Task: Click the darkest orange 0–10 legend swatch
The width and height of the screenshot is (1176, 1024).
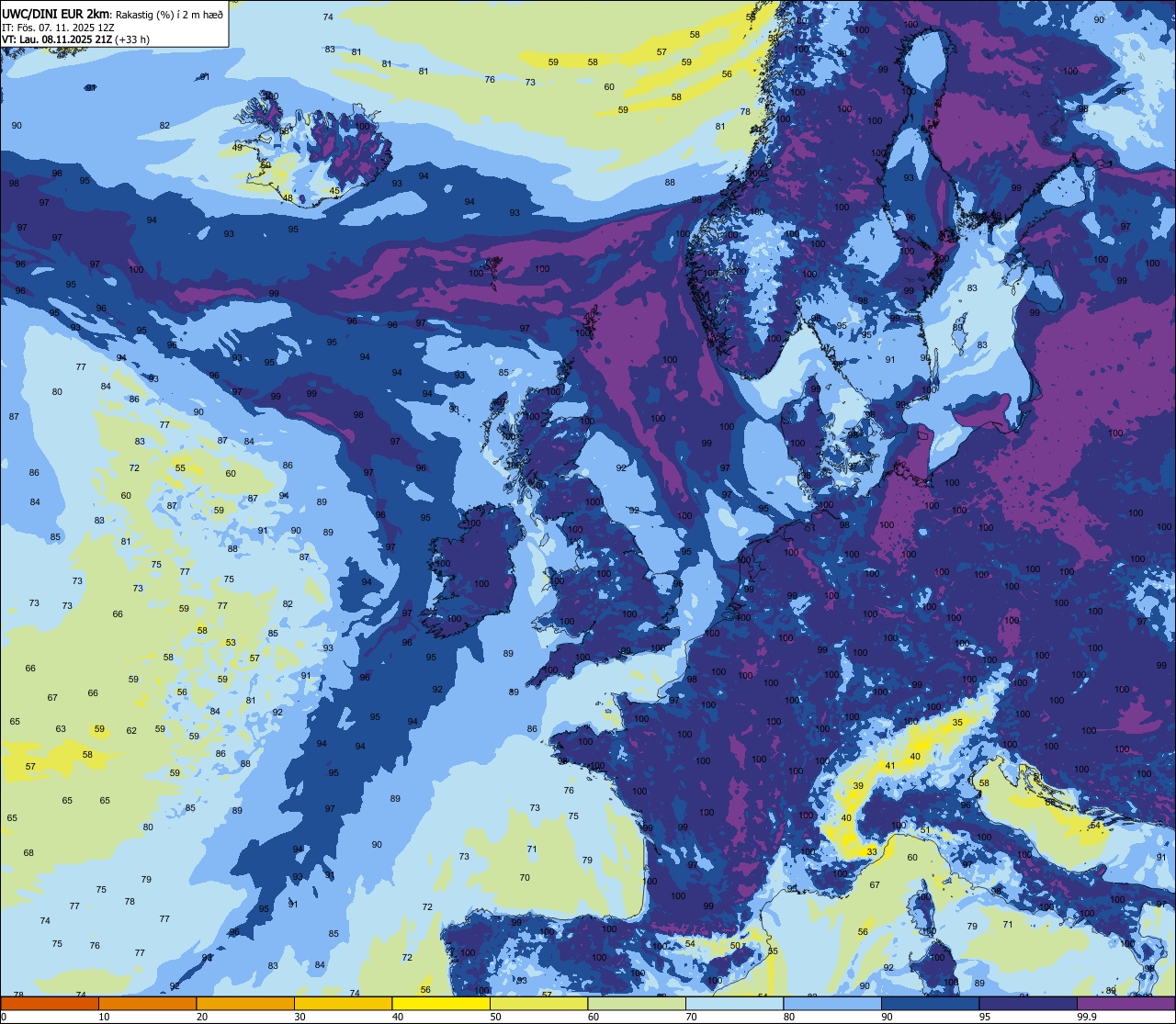Action: click(50, 1003)
